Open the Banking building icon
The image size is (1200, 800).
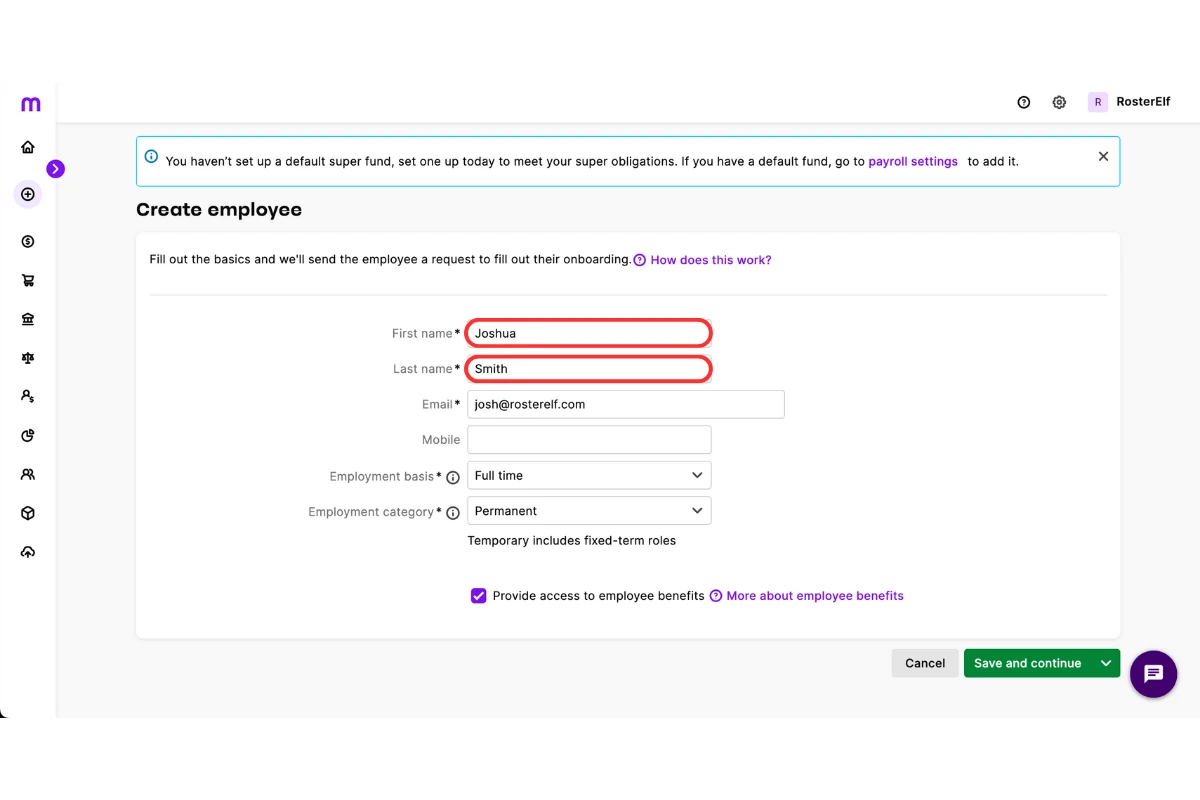28,319
